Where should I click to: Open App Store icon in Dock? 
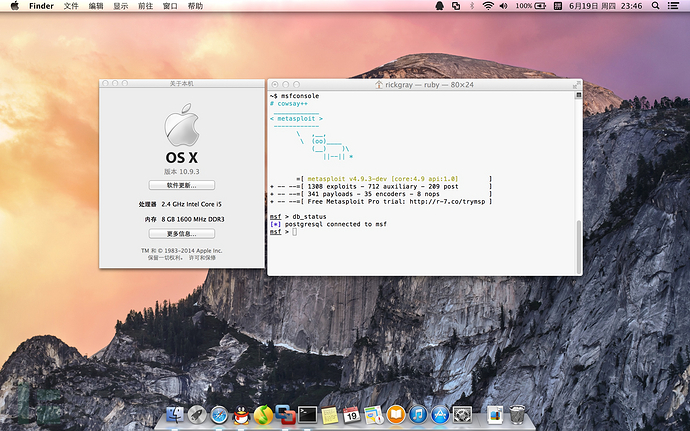440,415
